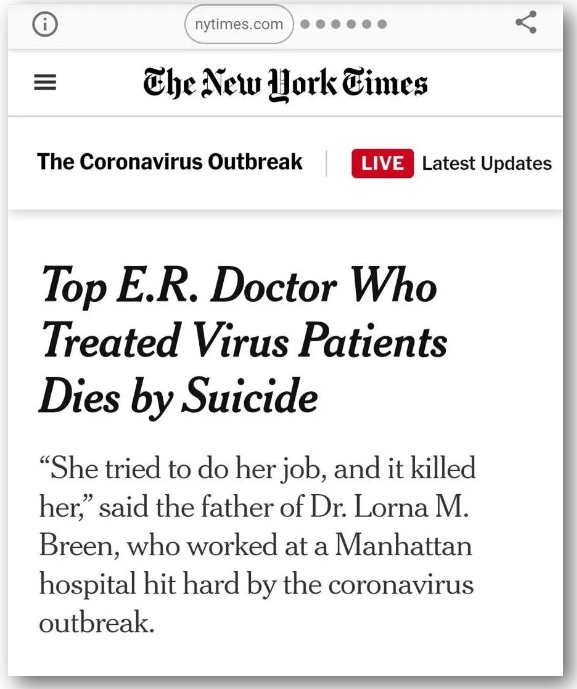Open the page info icon
This screenshot has width=577, height=689.
[45, 24]
